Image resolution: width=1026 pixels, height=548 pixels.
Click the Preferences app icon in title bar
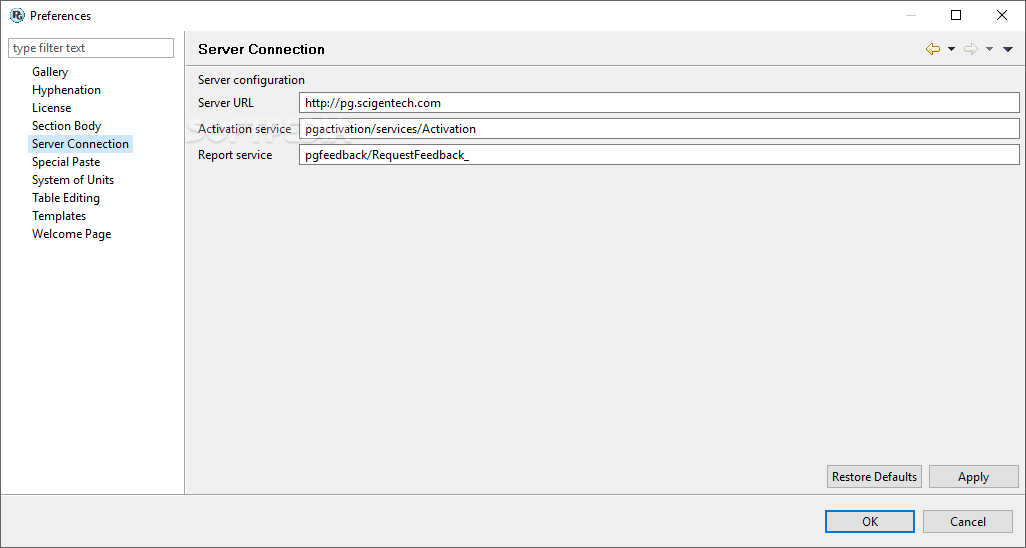pyautogui.click(x=17, y=15)
